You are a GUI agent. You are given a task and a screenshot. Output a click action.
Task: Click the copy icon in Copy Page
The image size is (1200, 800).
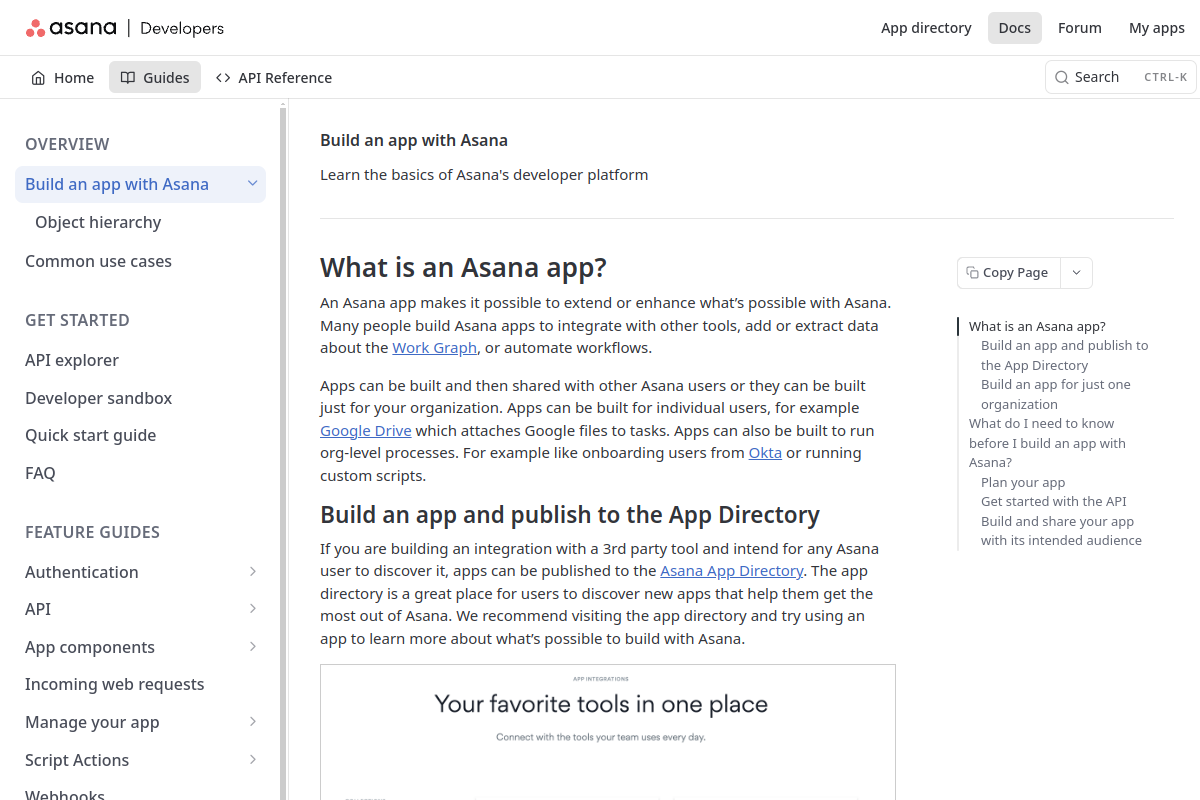(x=973, y=273)
